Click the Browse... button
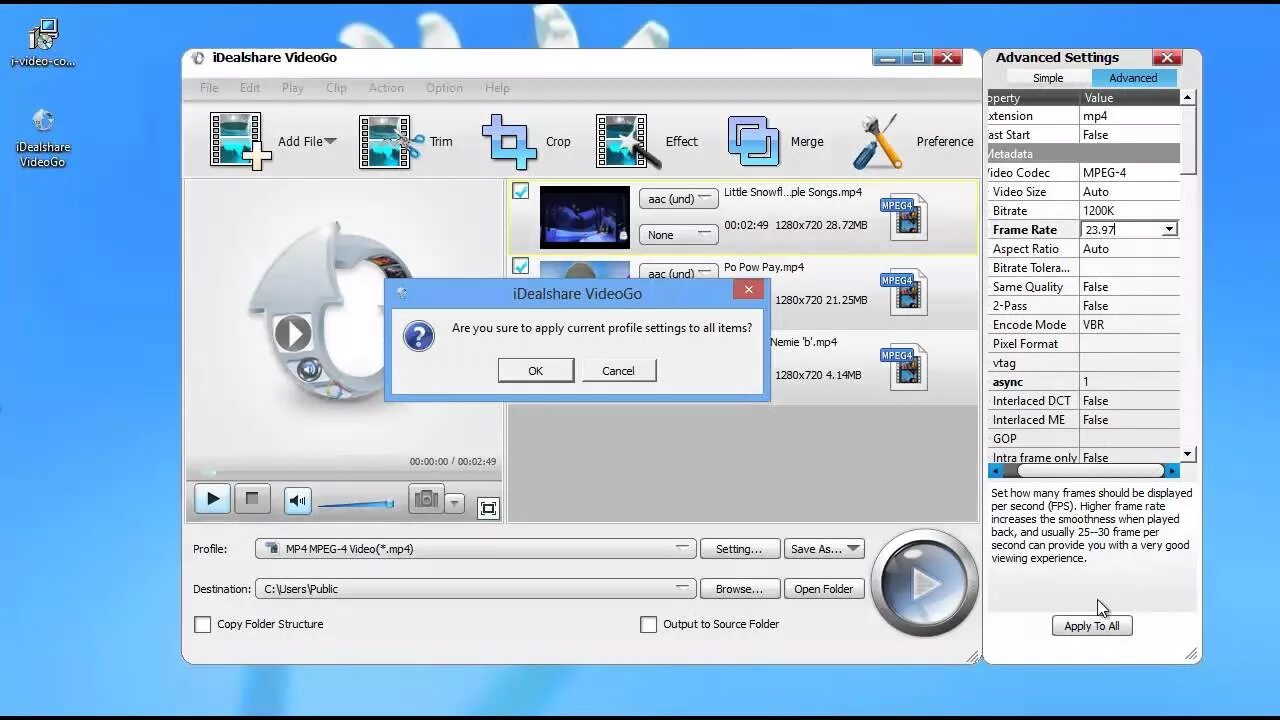The image size is (1280, 720). 739,589
